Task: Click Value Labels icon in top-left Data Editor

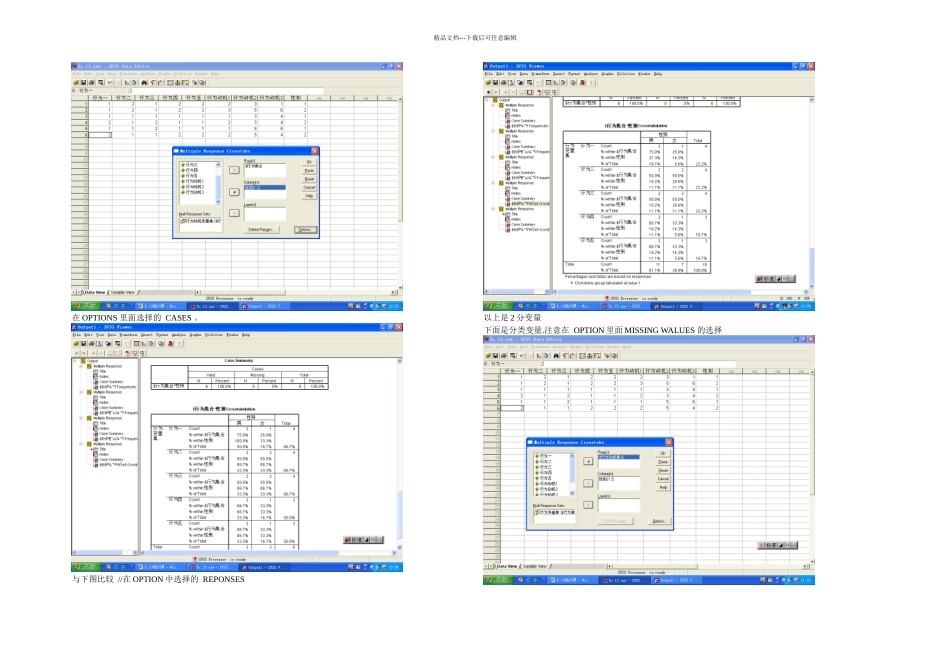Action: click(194, 82)
